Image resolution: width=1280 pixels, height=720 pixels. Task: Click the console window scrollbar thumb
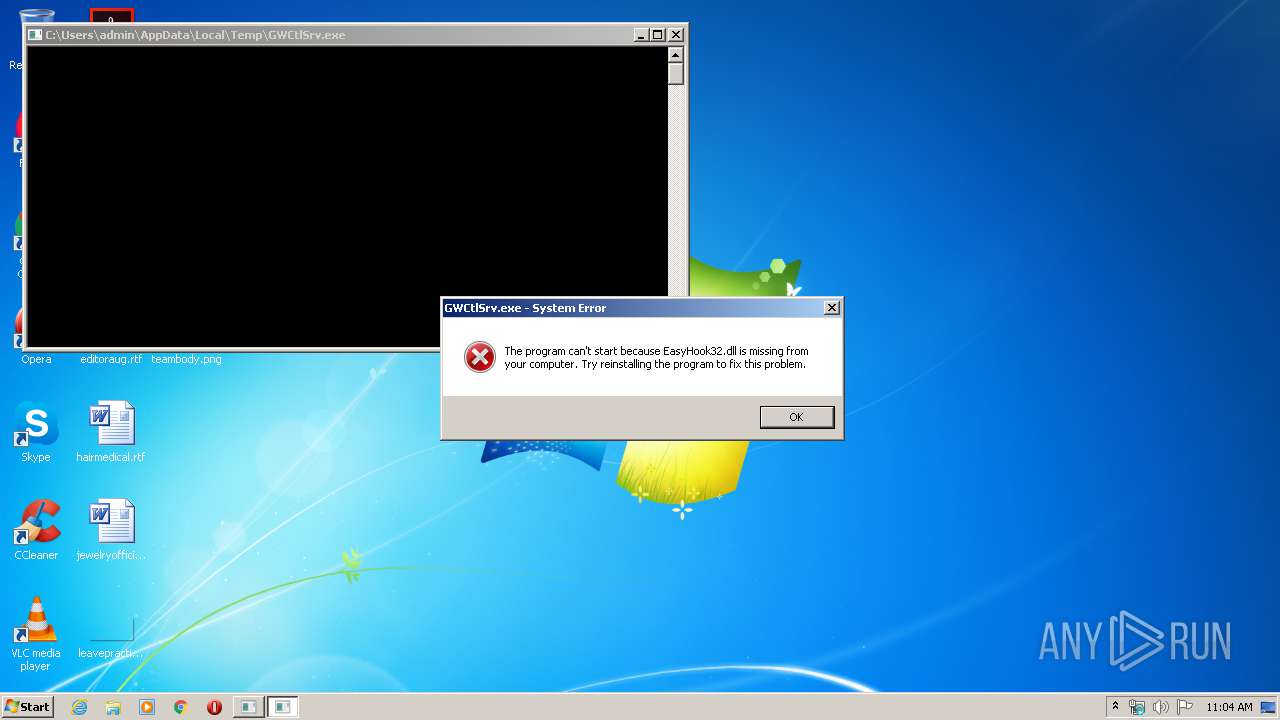676,74
